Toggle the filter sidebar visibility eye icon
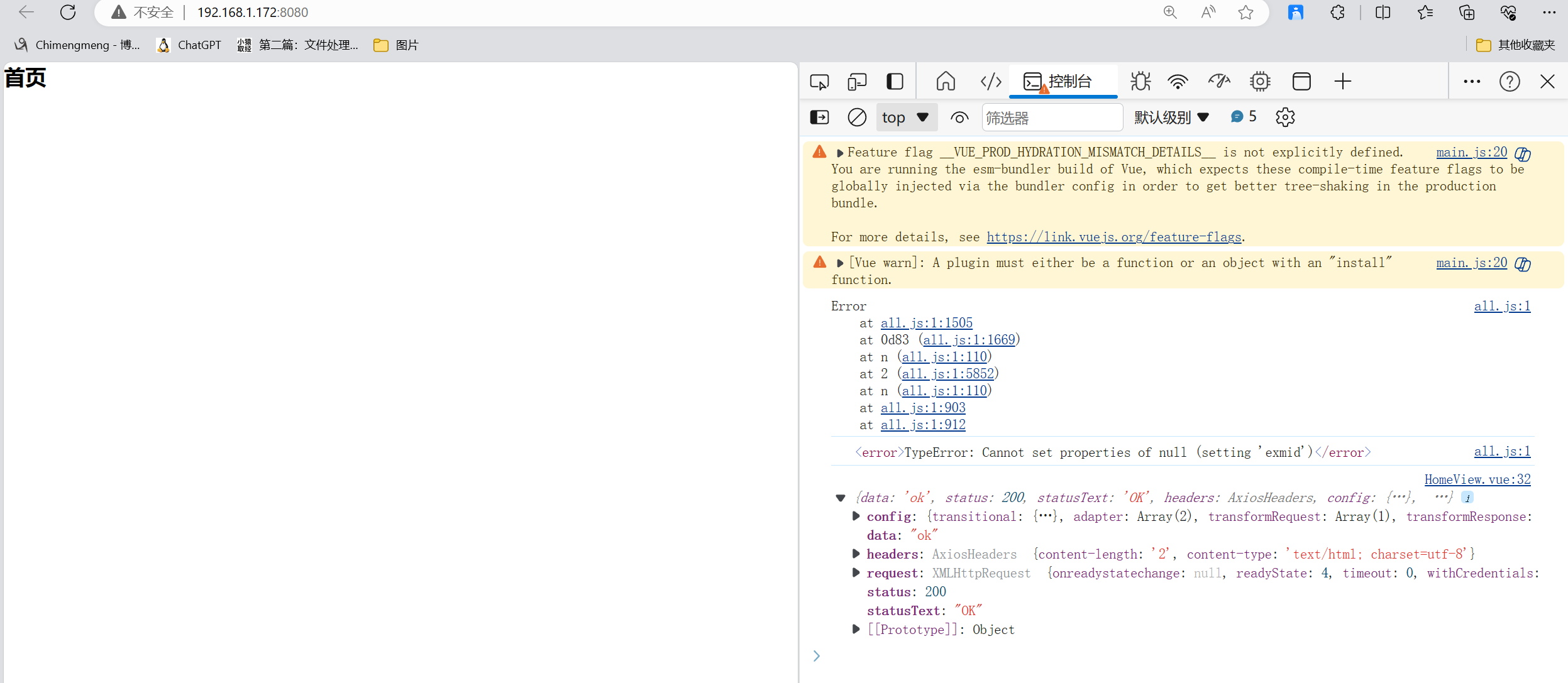1568x683 pixels. tap(957, 118)
